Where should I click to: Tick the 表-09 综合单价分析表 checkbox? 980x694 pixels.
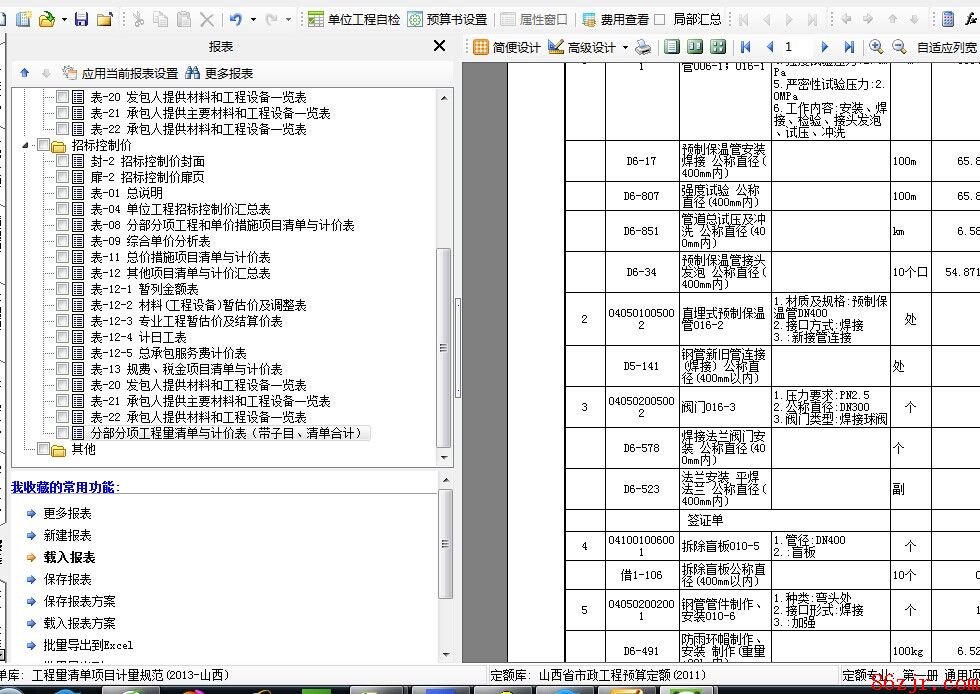(63, 241)
